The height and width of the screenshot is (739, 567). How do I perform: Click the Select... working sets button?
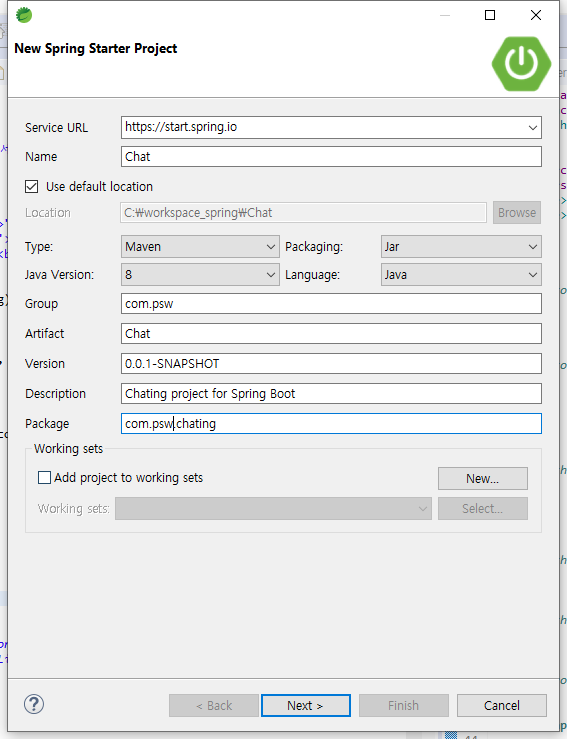[483, 509]
